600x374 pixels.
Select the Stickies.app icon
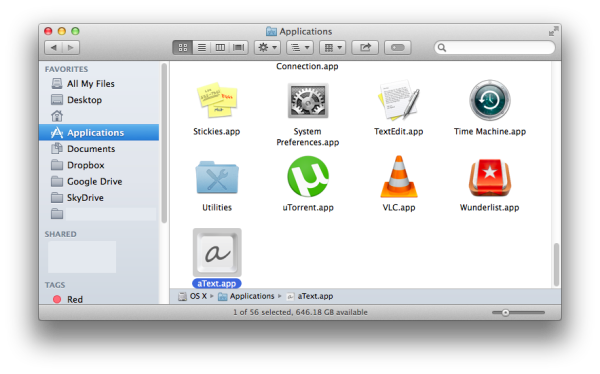pos(217,100)
